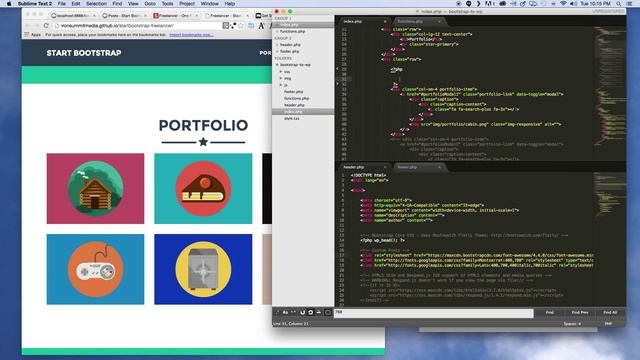Open the cake portfolio thumbnail
The height and width of the screenshot is (360, 640).
coord(203,189)
